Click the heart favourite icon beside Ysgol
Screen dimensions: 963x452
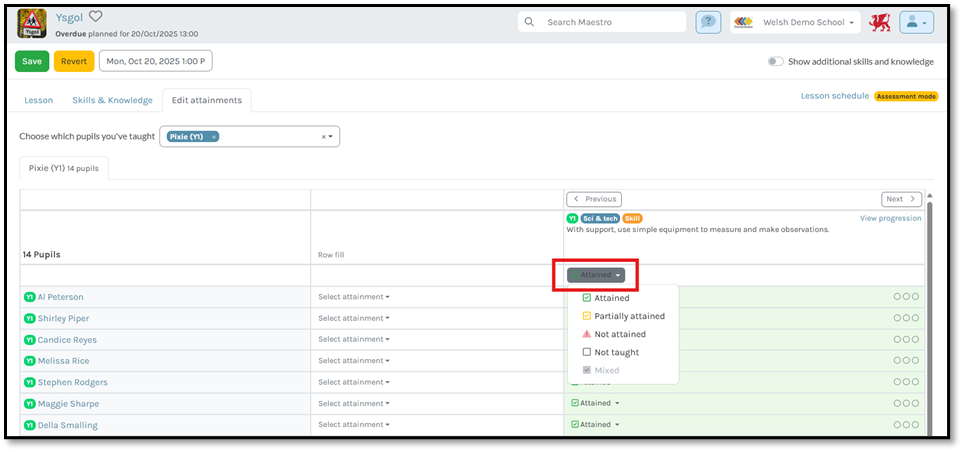click(96, 17)
